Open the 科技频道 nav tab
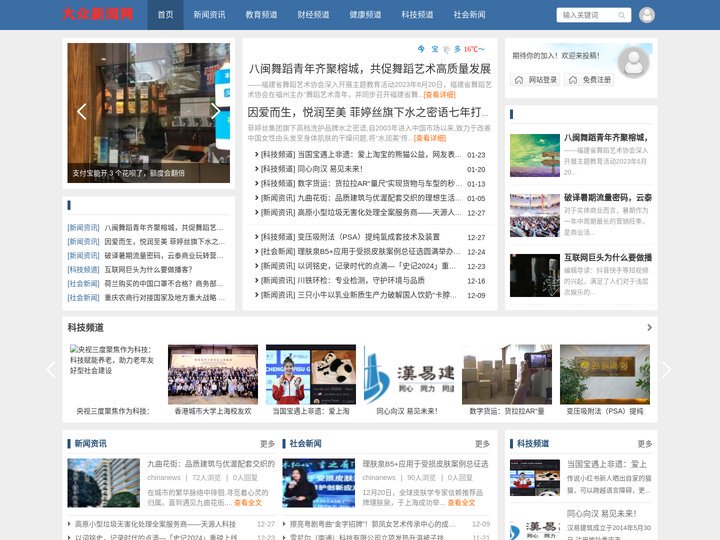This screenshot has height=540, width=720. click(x=417, y=15)
